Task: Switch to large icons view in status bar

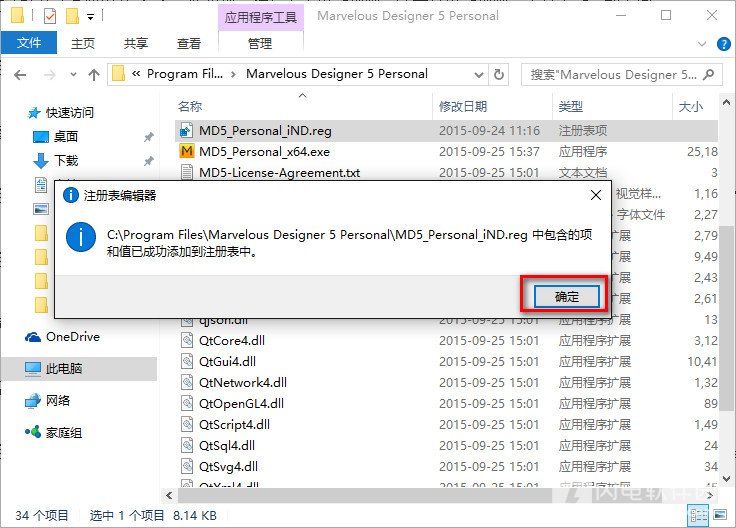Action: (x=720, y=515)
